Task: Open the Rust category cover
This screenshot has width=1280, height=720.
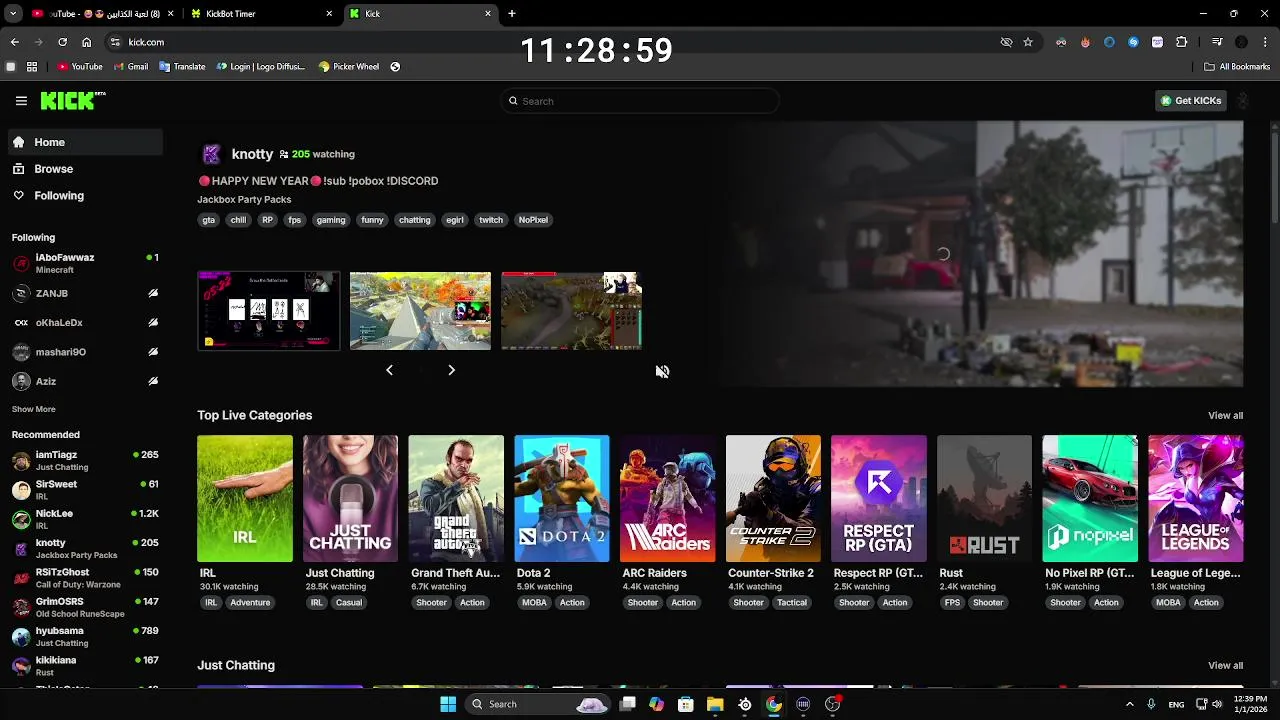Action: (x=984, y=498)
